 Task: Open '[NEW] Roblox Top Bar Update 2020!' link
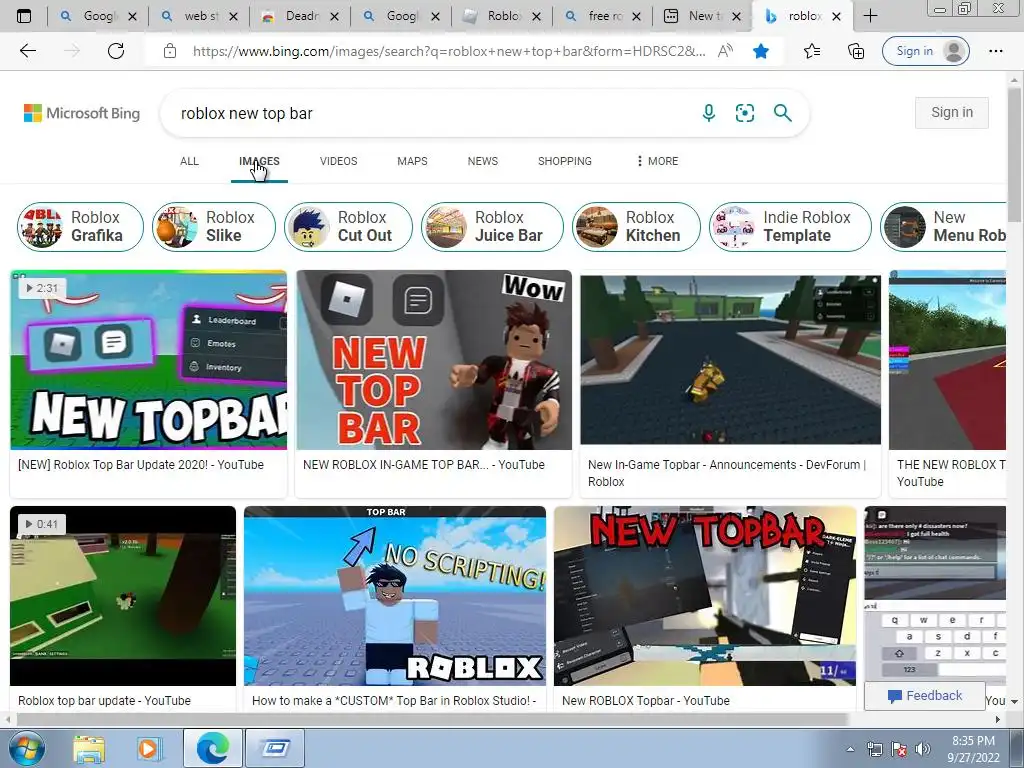click(141, 465)
